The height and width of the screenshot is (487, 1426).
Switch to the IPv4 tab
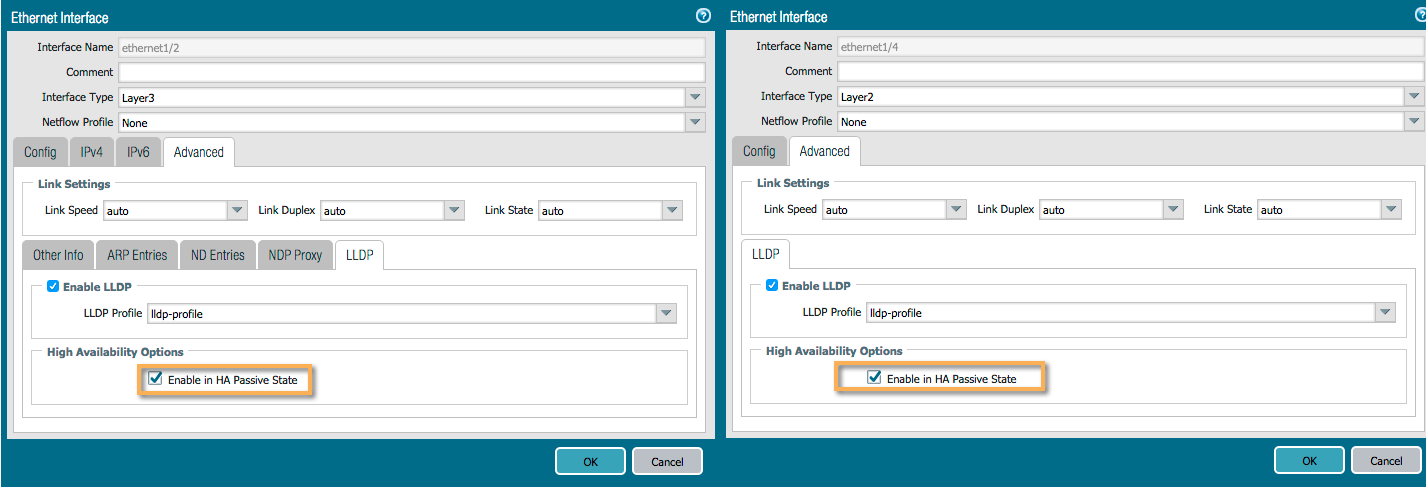click(92, 152)
